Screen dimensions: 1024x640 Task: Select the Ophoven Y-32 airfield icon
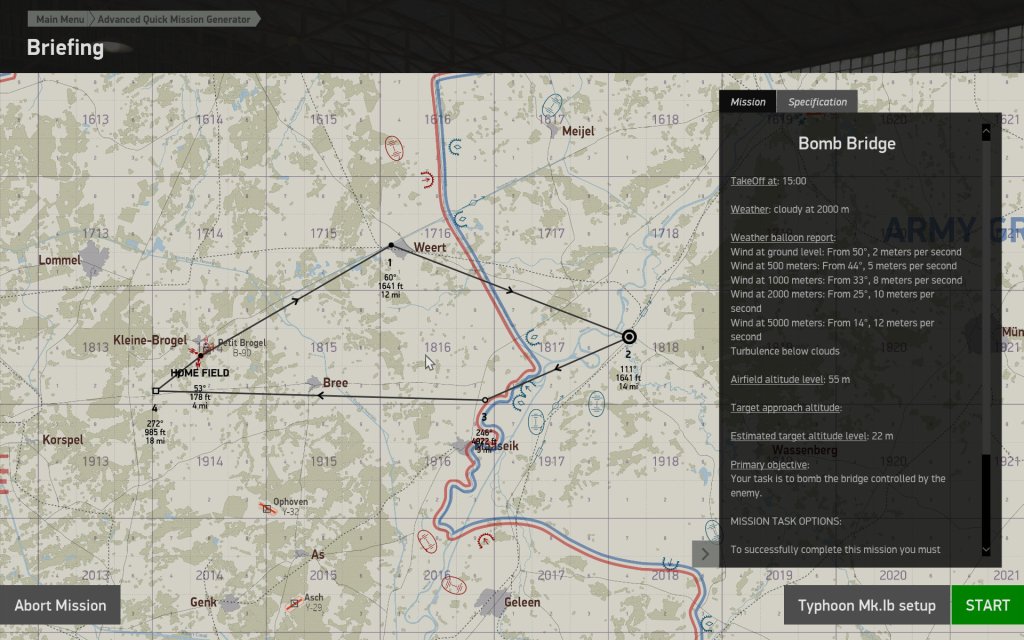point(266,509)
